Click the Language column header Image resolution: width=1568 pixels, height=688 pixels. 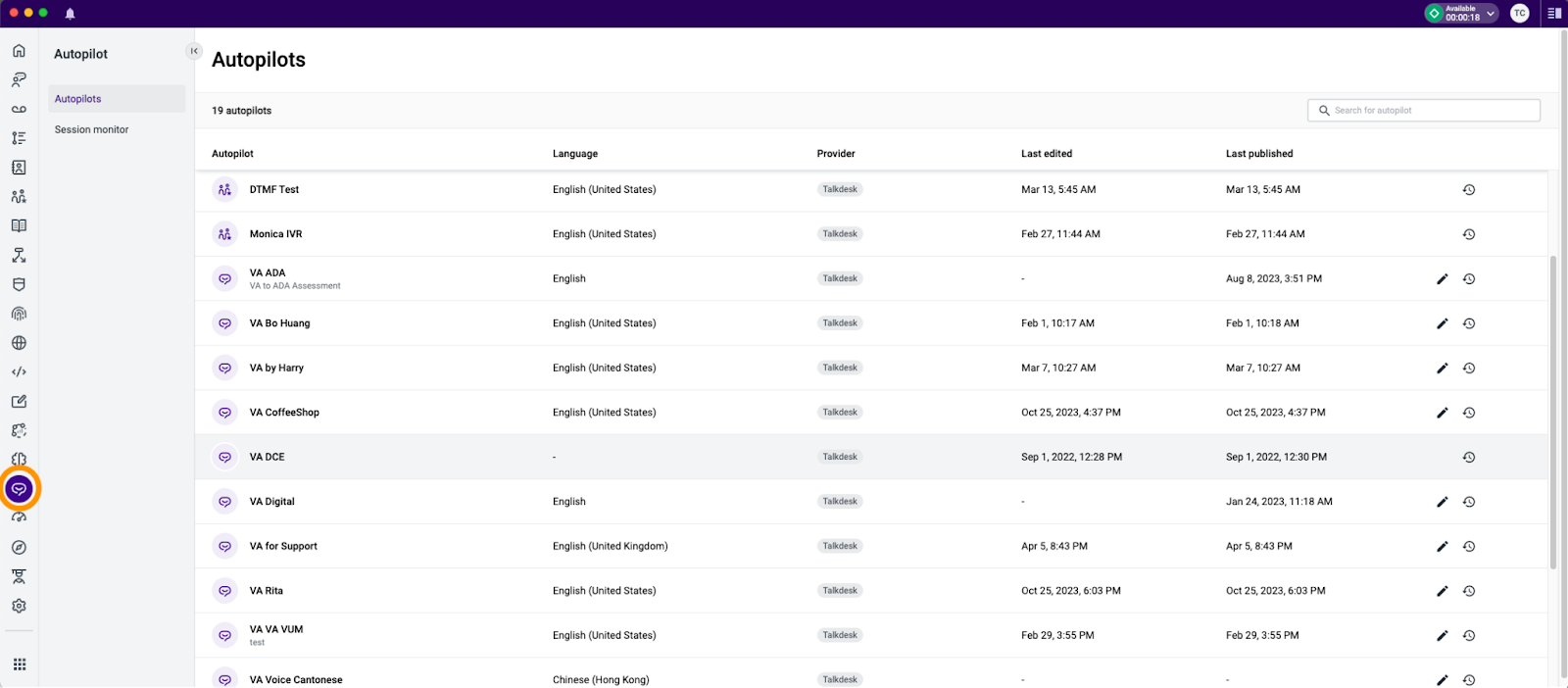pos(575,154)
